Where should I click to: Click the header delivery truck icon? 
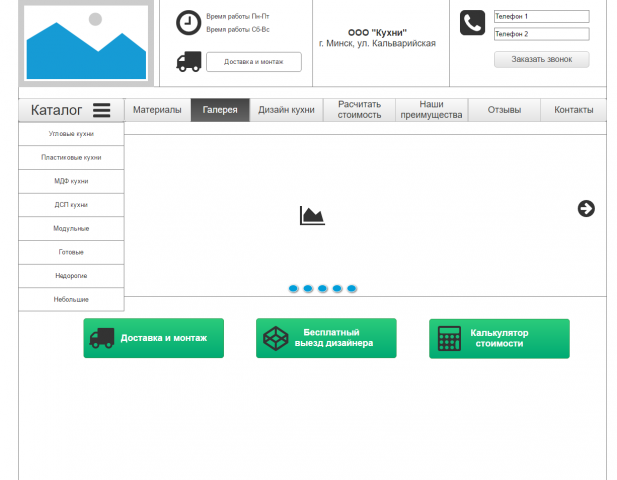[x=189, y=62]
